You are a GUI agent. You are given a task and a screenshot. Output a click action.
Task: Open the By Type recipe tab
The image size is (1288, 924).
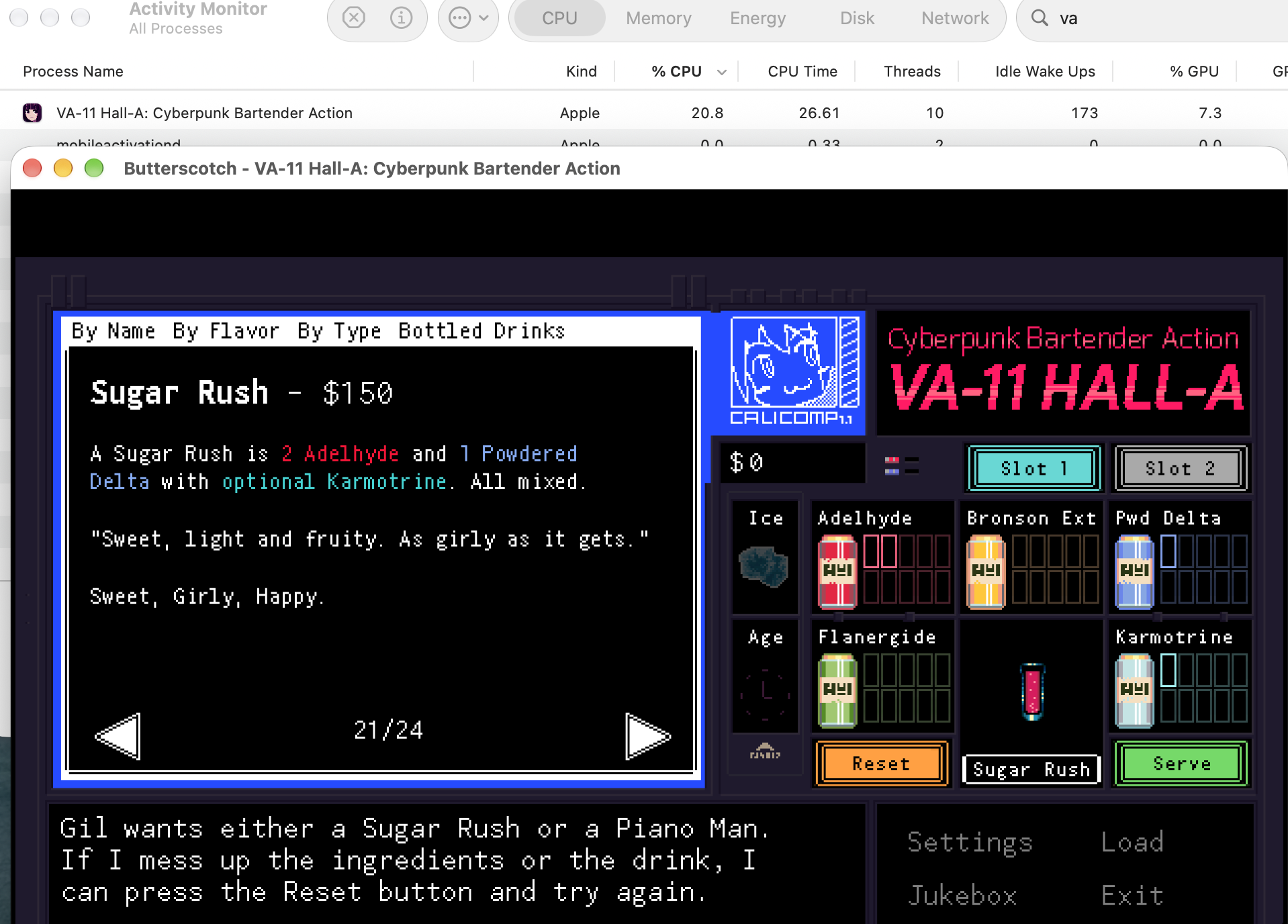click(x=339, y=331)
